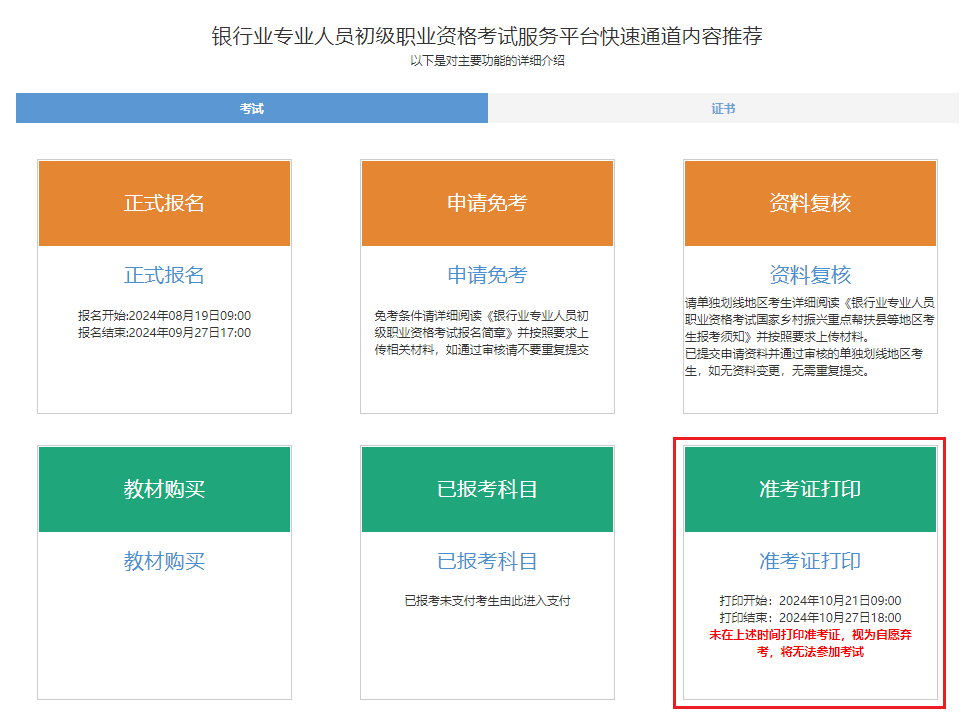Viewport: 967px width, 714px height.
Task: Switch to the 考试 tab
Action: 252,108
